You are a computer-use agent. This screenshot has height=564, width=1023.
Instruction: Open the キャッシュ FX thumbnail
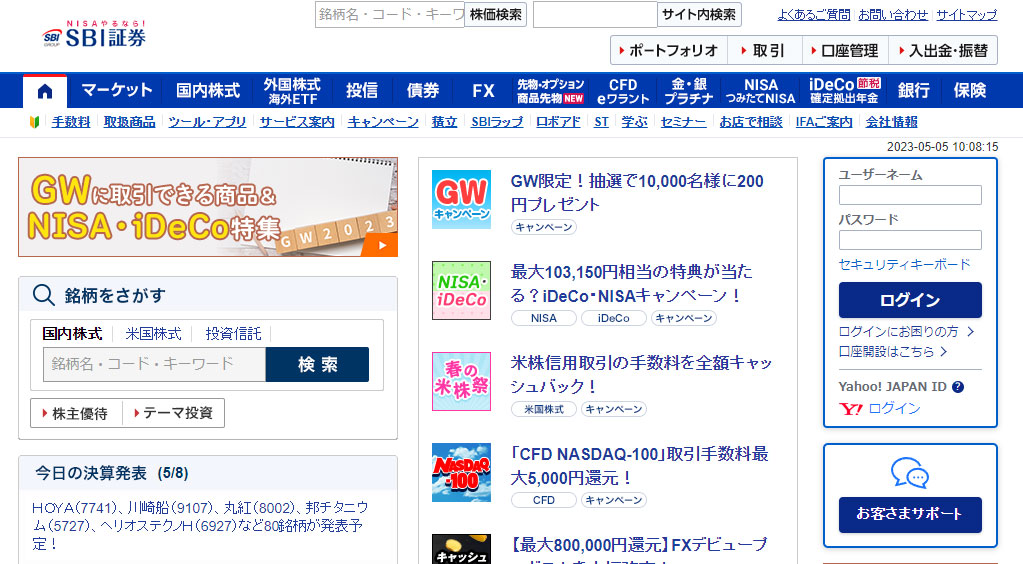[x=461, y=549]
